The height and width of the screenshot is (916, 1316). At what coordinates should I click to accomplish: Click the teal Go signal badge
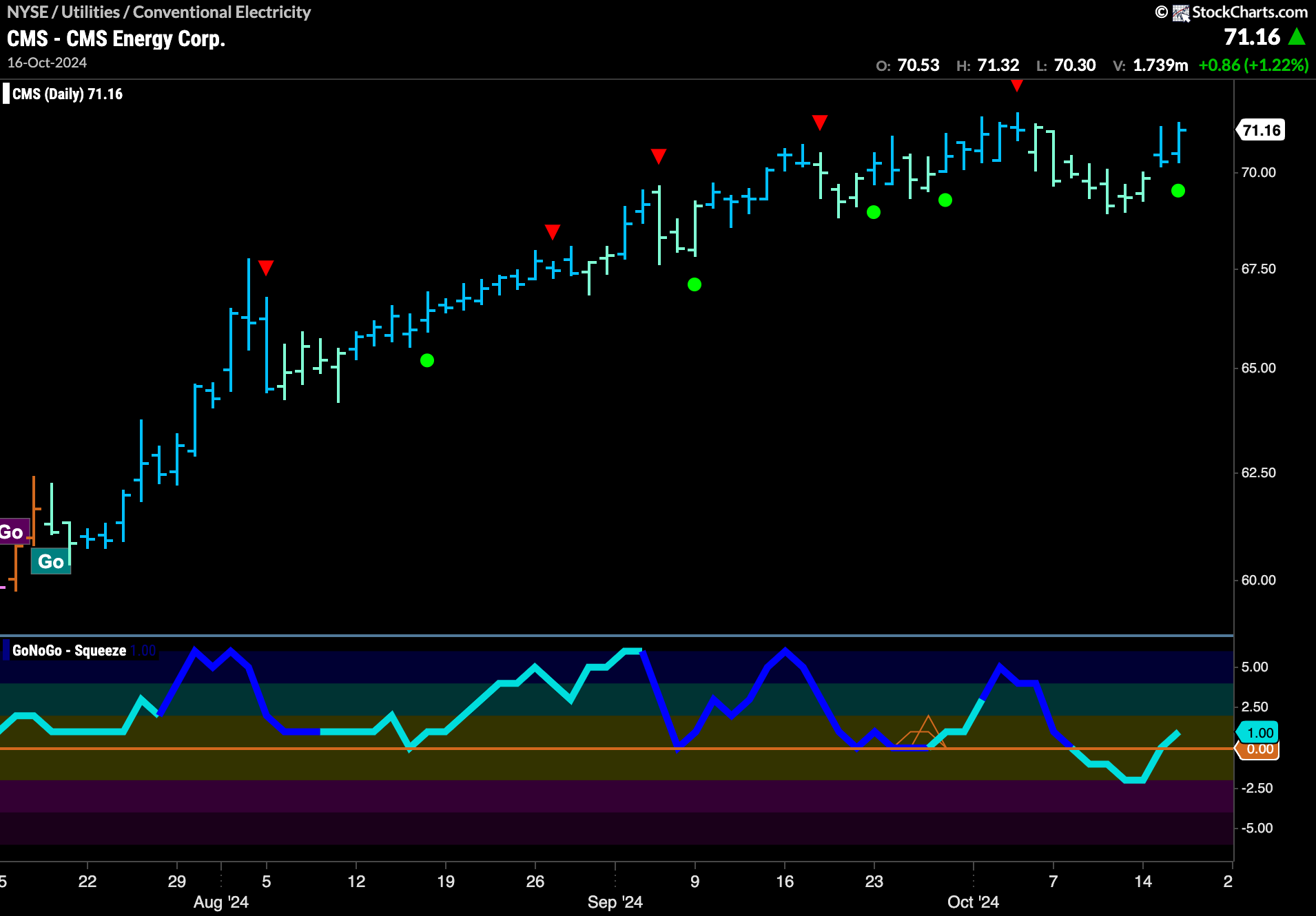tap(51, 561)
